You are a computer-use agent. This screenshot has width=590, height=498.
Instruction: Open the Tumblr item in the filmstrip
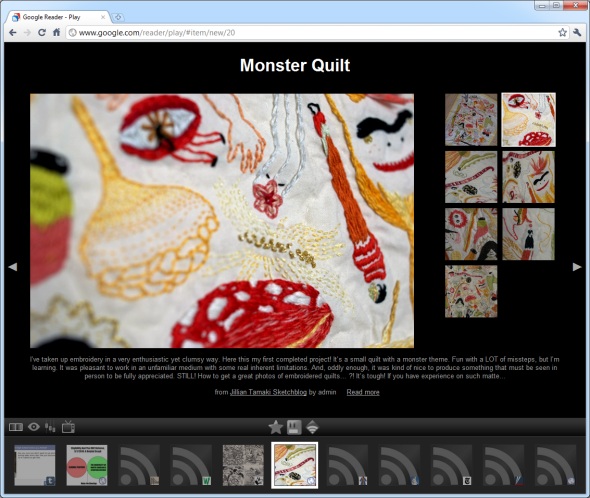tap(35, 465)
